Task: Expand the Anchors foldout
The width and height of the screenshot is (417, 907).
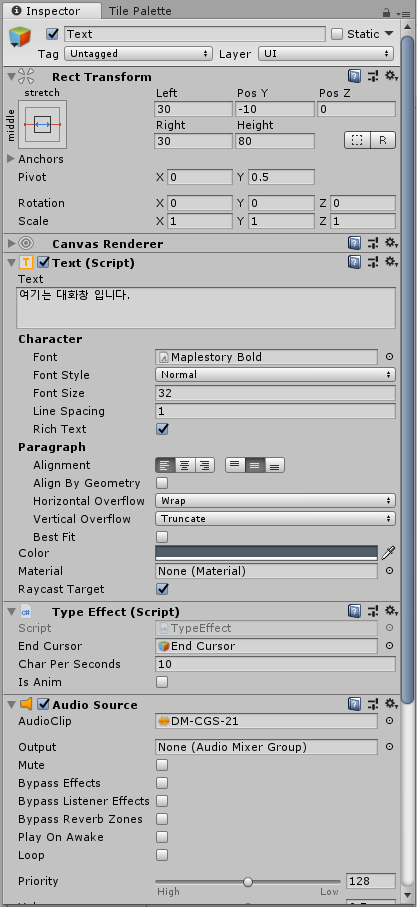Action: coord(10,158)
